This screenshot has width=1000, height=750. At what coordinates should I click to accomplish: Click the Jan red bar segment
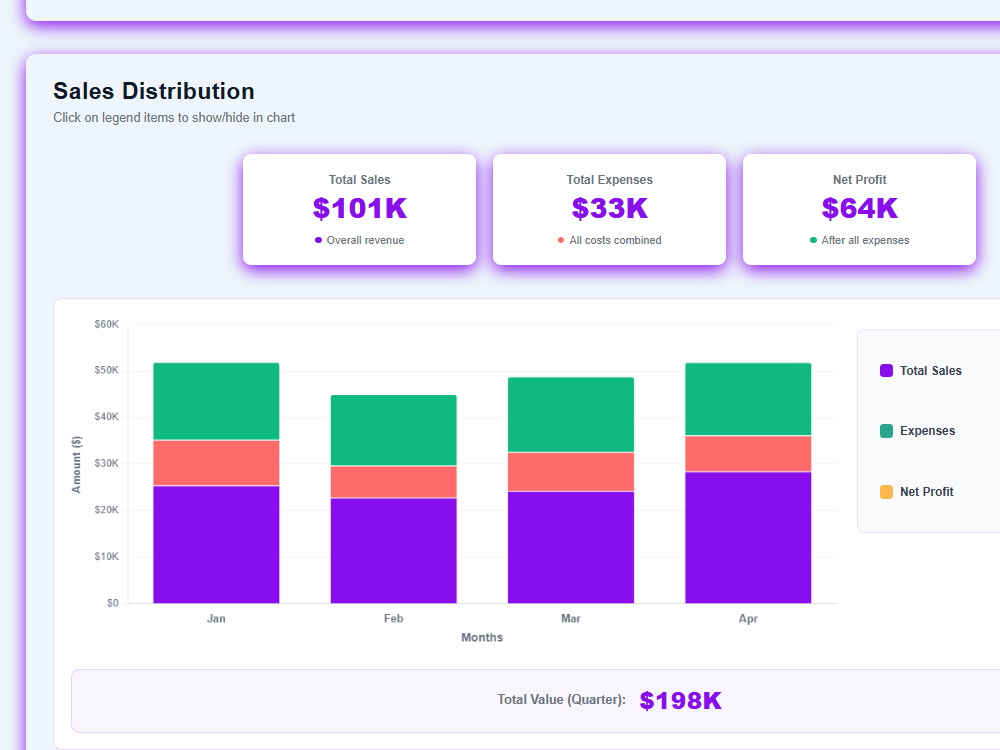click(216, 463)
